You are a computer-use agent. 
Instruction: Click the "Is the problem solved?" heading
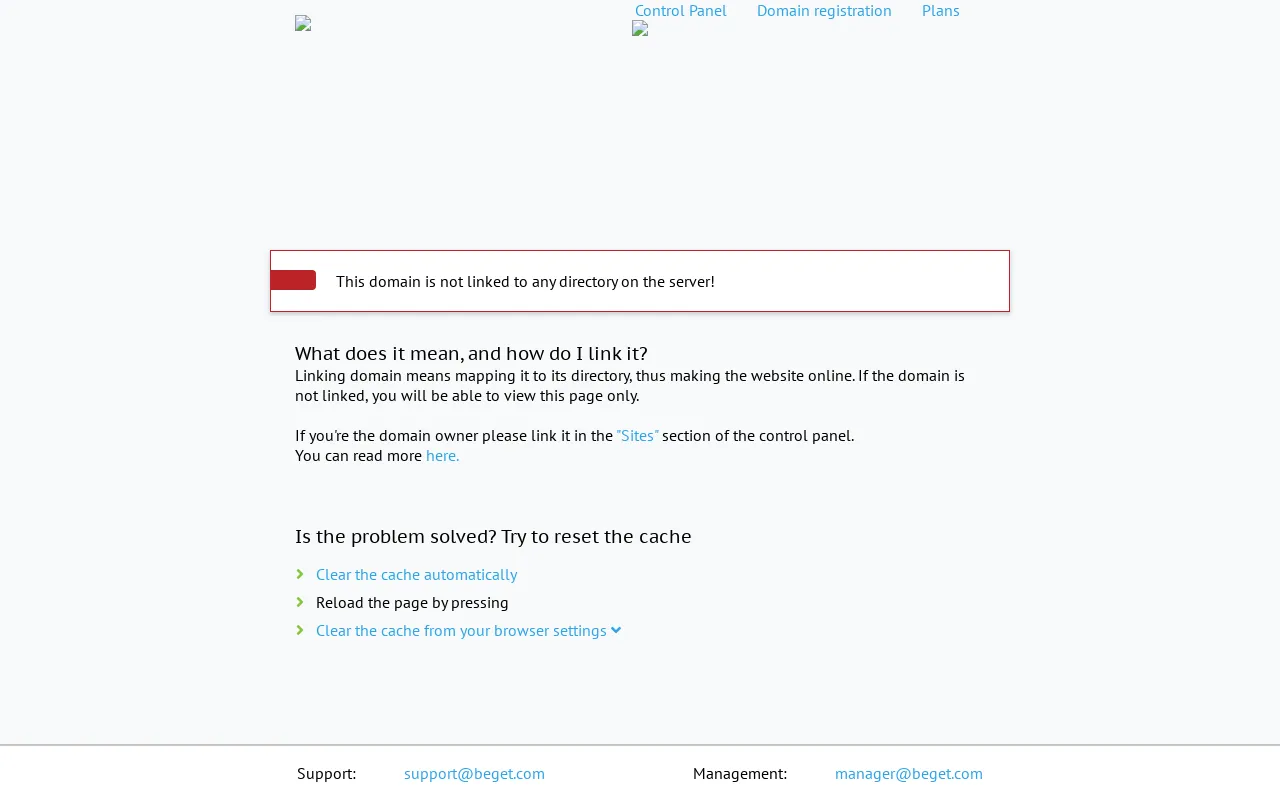tap(493, 536)
